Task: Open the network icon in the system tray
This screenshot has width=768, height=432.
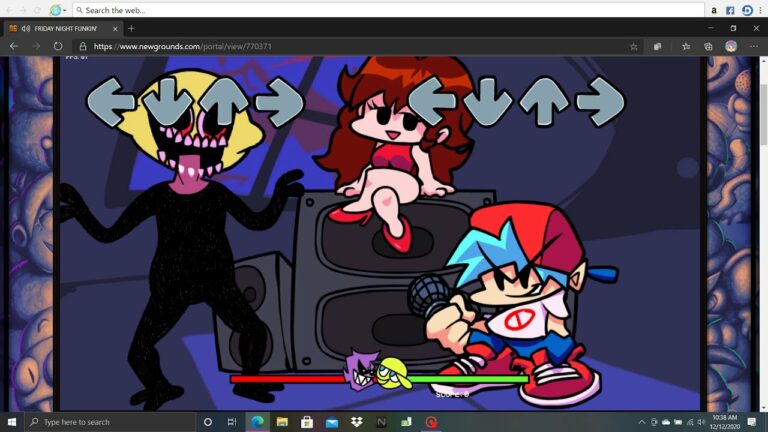Action: point(690,422)
